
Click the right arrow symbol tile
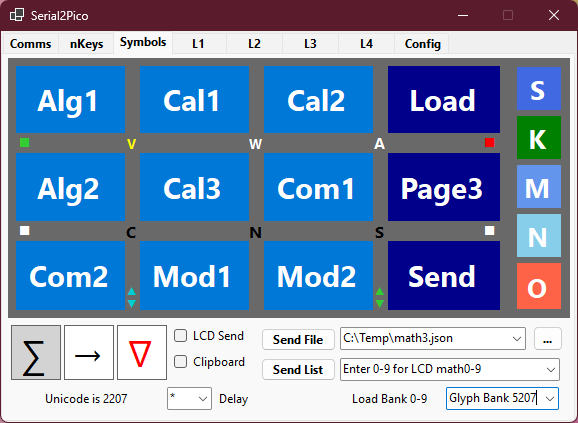coord(89,352)
